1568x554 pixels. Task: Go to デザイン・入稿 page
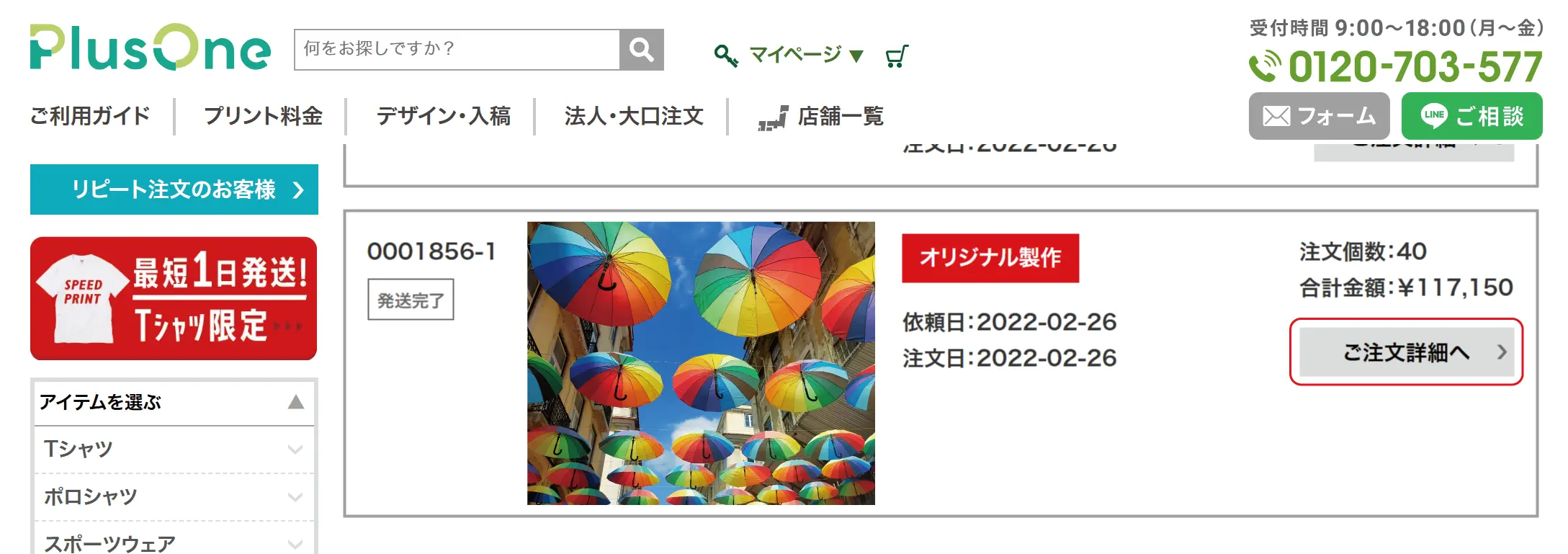(x=443, y=116)
